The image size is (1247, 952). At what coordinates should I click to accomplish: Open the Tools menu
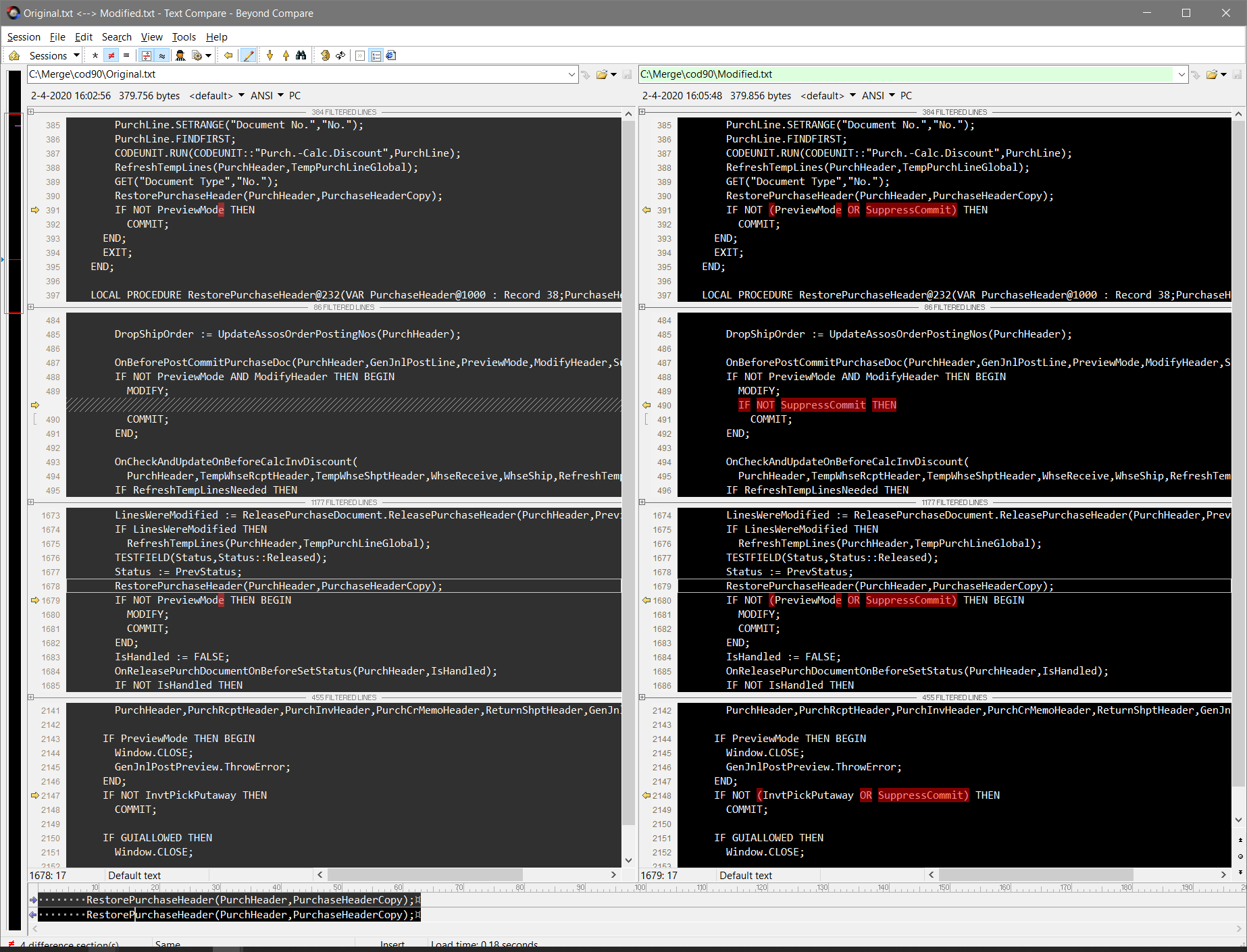point(183,37)
